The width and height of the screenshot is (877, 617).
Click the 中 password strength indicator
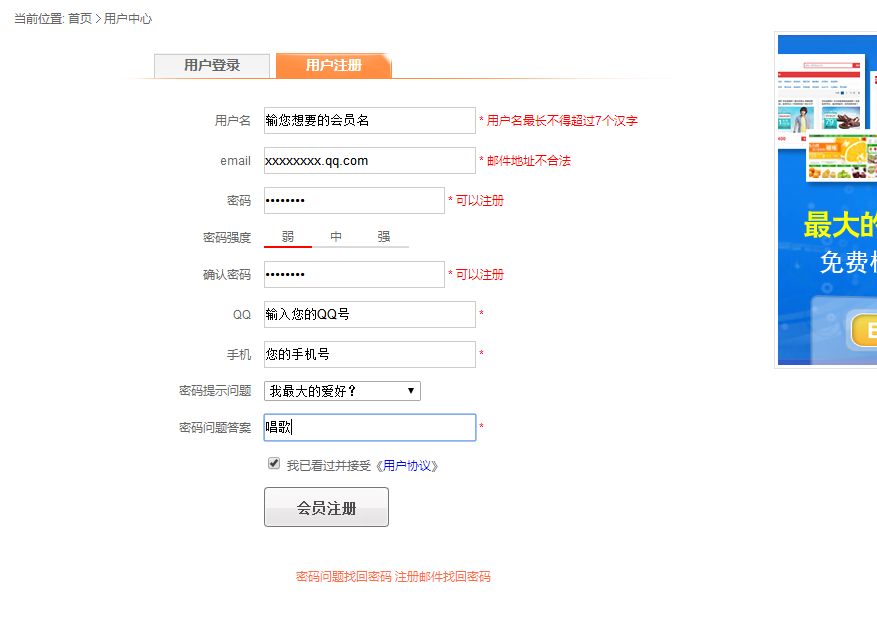click(x=336, y=237)
